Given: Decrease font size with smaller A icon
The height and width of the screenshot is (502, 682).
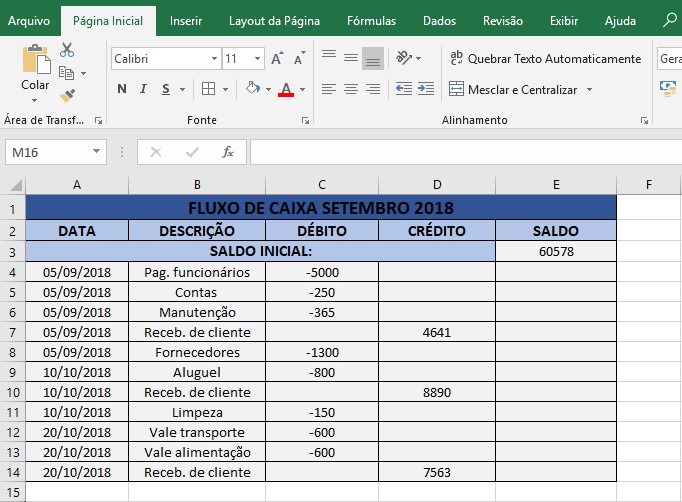Looking at the screenshot, I should tap(300, 58).
